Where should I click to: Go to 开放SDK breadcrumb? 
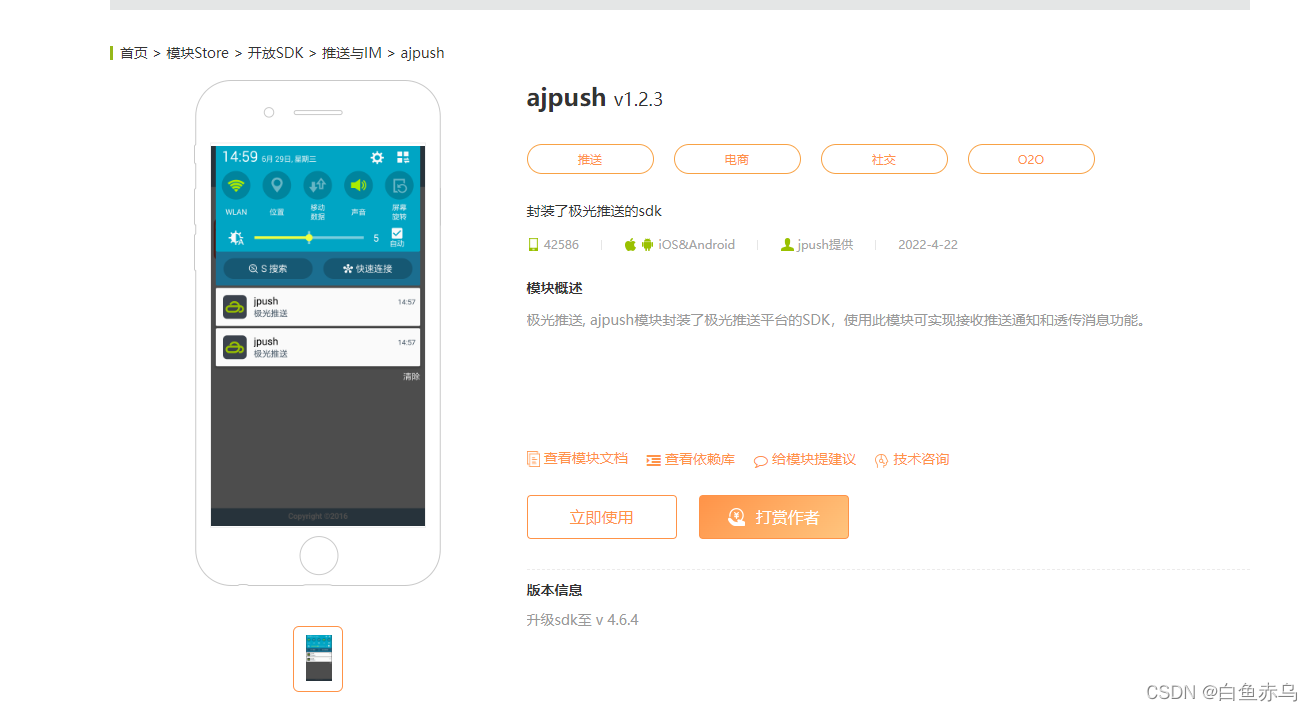point(276,53)
